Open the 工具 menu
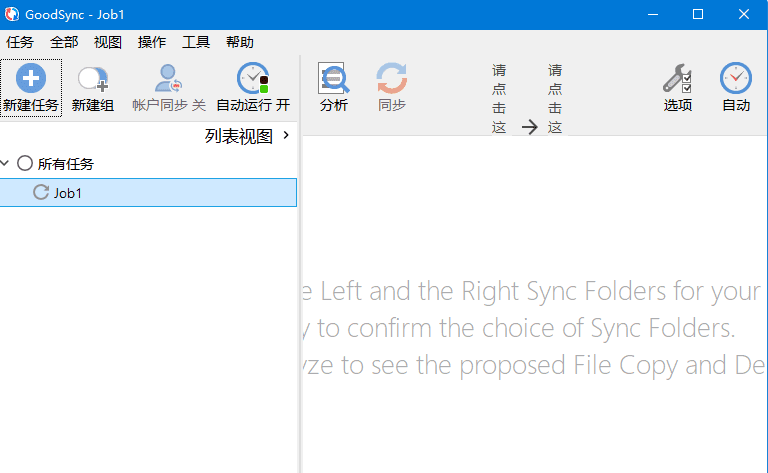This screenshot has height=473, width=768. (x=196, y=42)
